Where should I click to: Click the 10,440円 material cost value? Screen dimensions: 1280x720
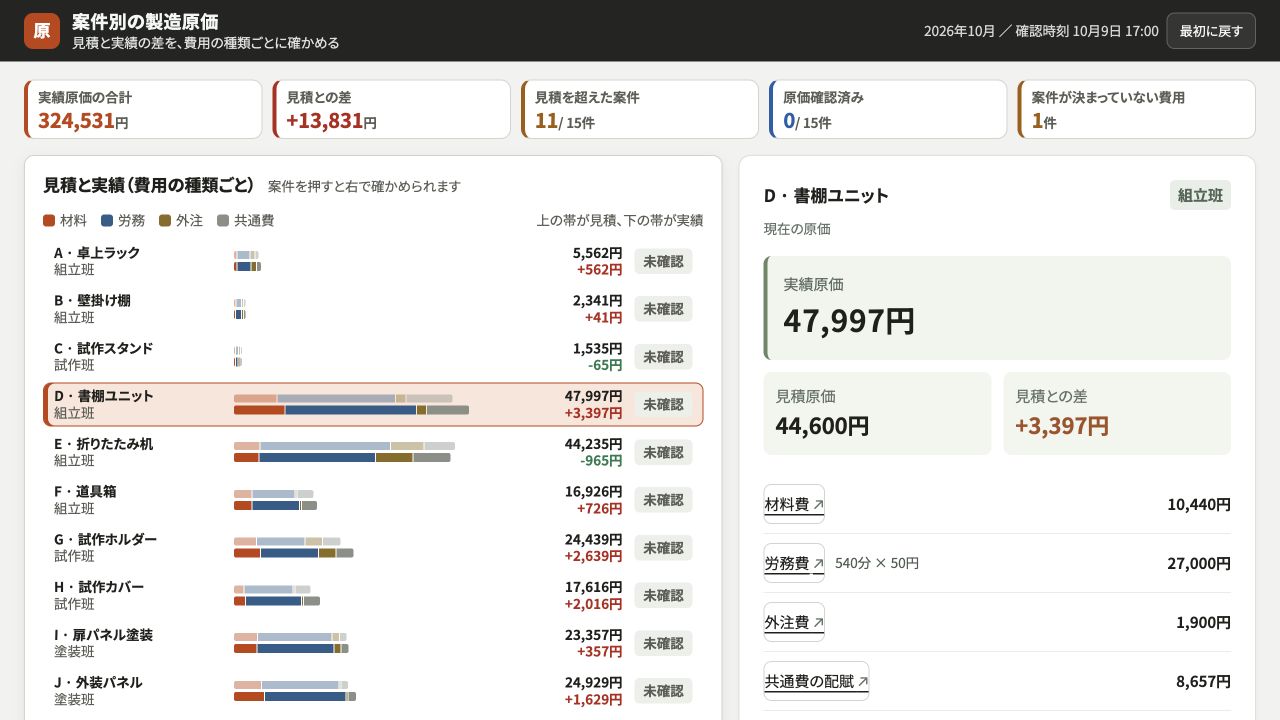[x=1199, y=504]
